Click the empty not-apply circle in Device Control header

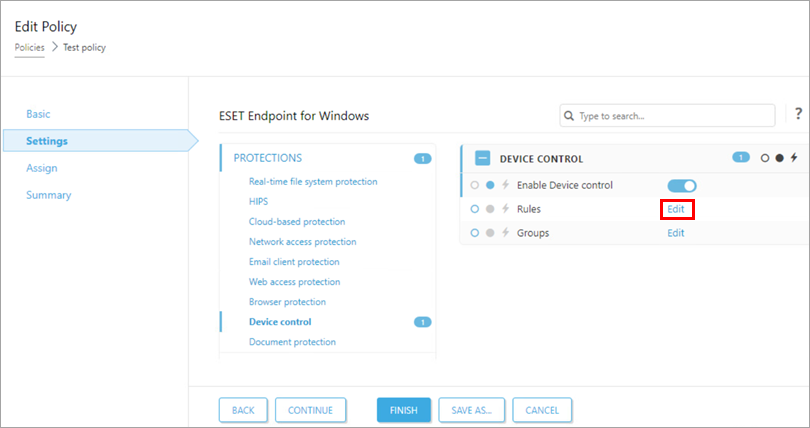click(765, 158)
